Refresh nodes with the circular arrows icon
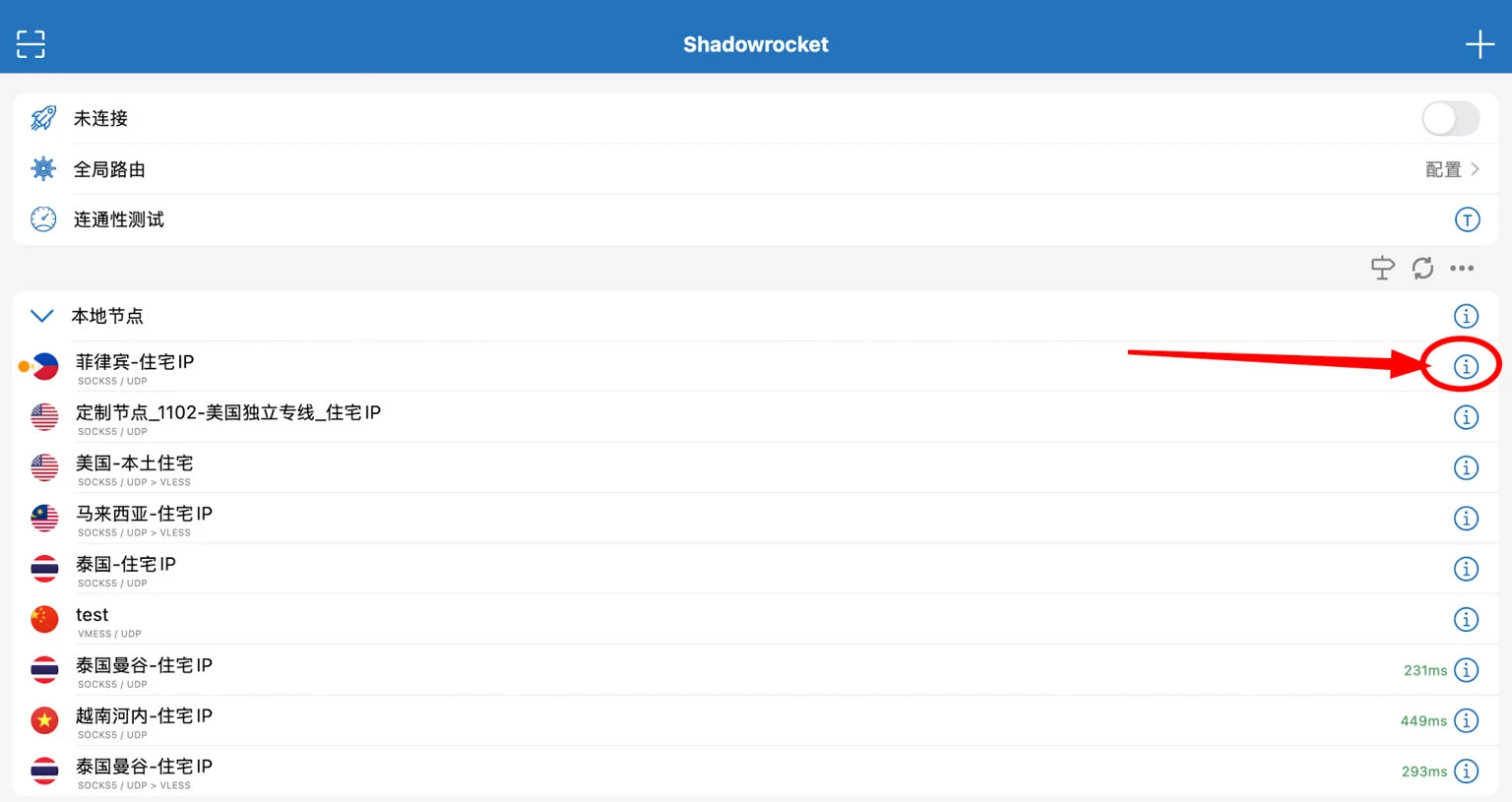This screenshot has width=1512, height=802. click(x=1422, y=268)
